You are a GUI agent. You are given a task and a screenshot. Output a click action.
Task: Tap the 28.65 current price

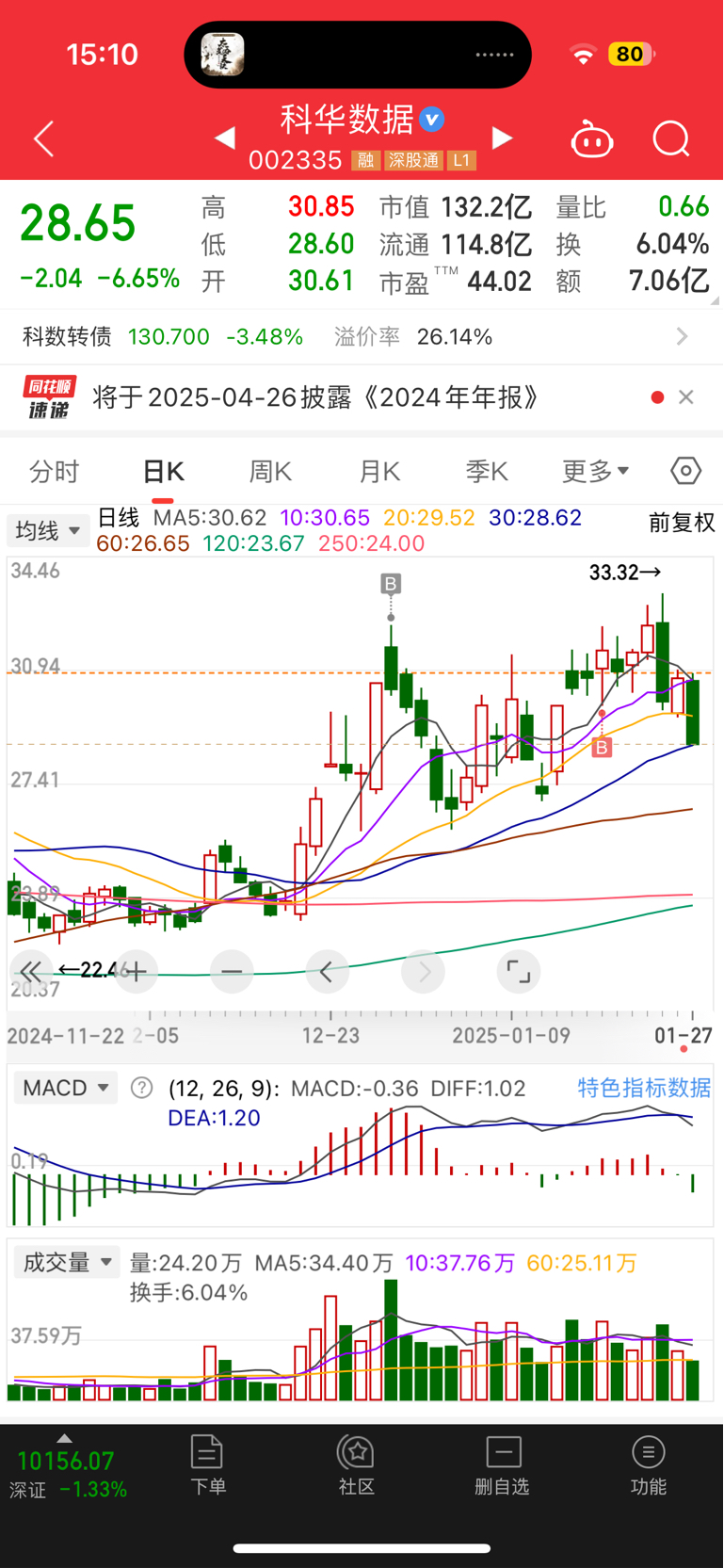point(78,224)
